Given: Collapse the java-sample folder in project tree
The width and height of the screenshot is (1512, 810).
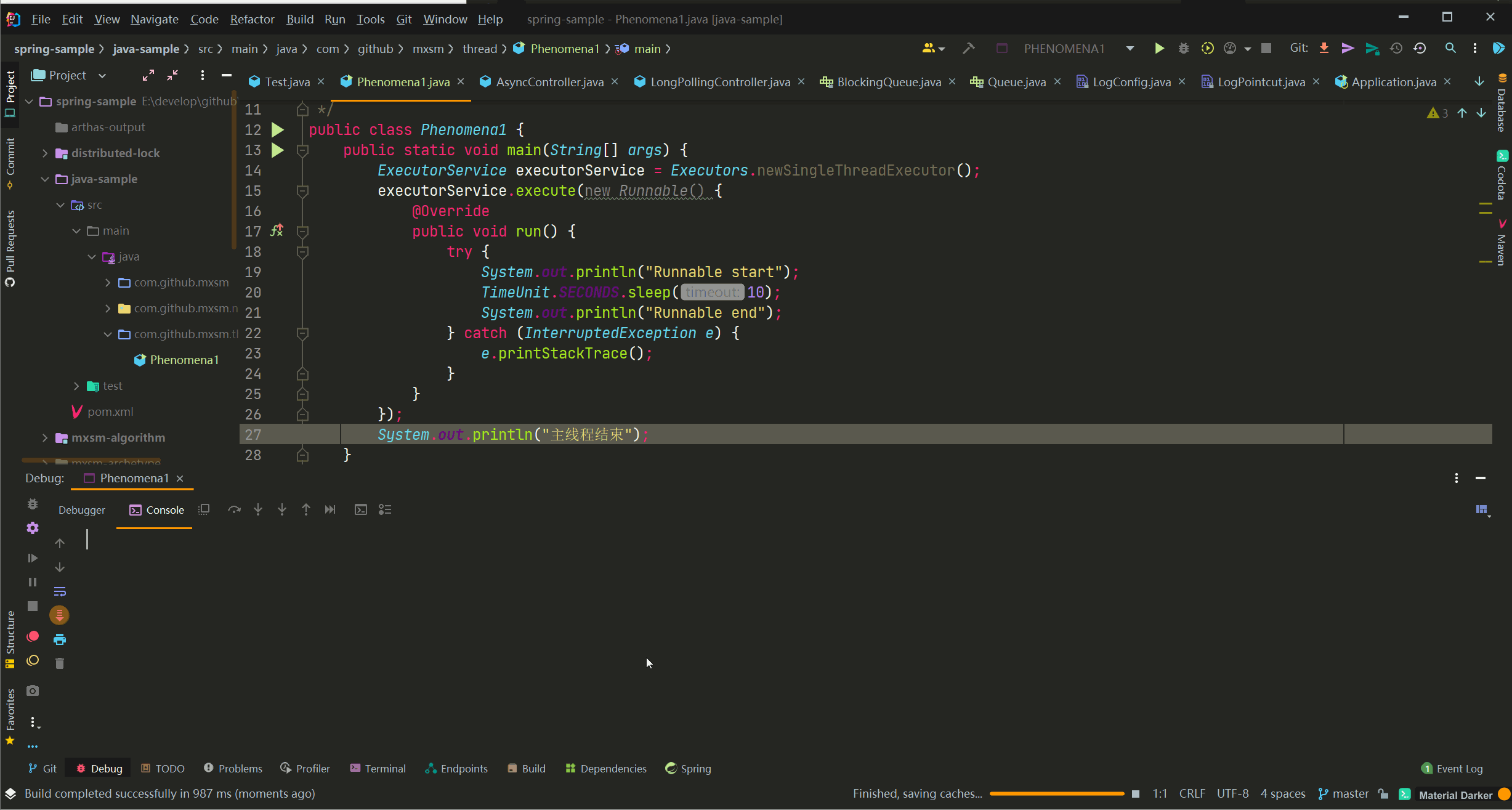Looking at the screenshot, I should pos(45,179).
